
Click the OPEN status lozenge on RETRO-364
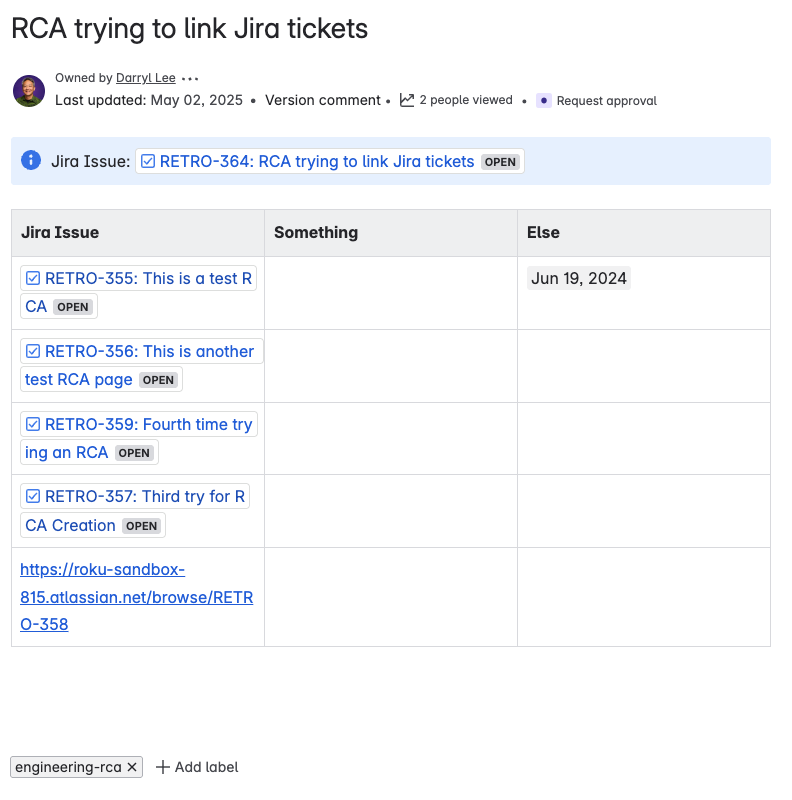[x=500, y=161]
